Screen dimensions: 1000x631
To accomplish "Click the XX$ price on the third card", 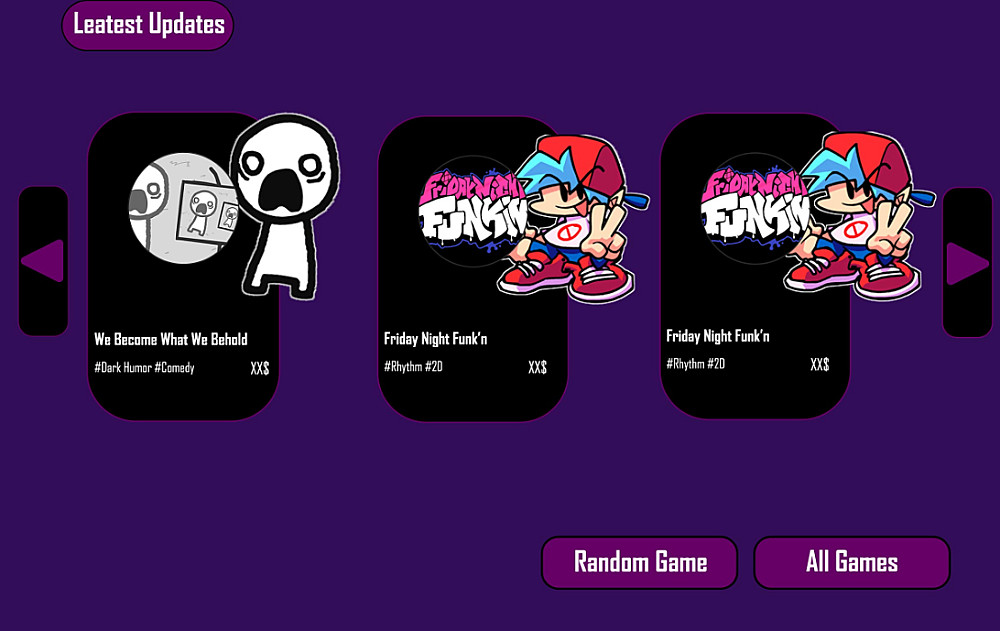I will point(820,365).
